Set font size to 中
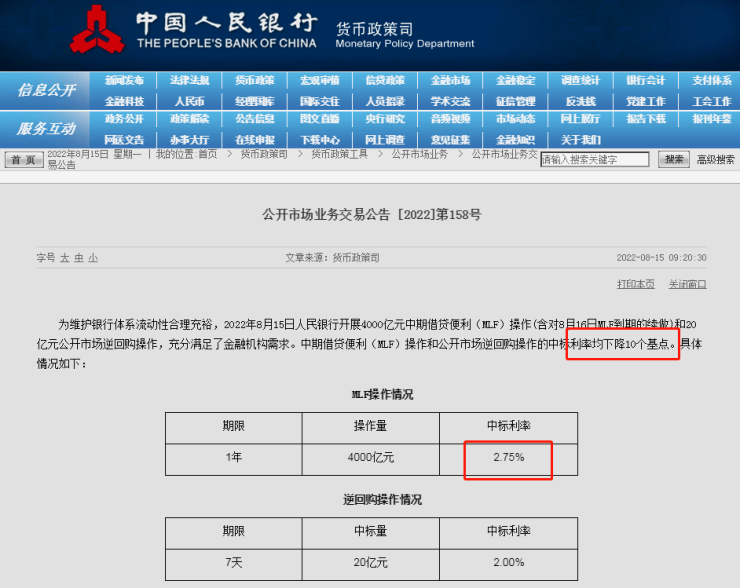740x588 pixels. [79, 258]
